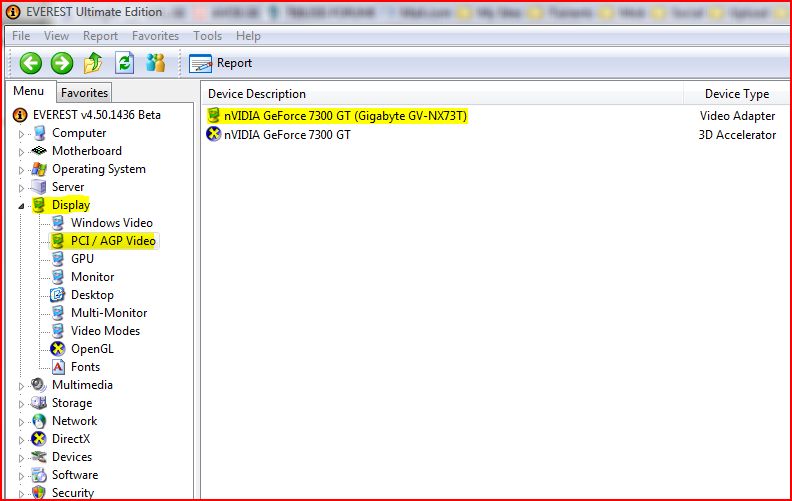Screen dimensions: 792x501
Task: Expand the Server tree node
Action: point(21,188)
